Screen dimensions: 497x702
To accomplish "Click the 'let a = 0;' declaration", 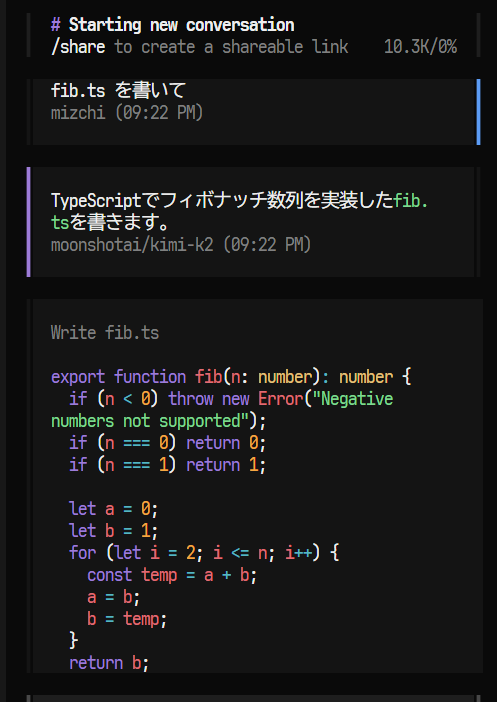I will [x=114, y=509].
